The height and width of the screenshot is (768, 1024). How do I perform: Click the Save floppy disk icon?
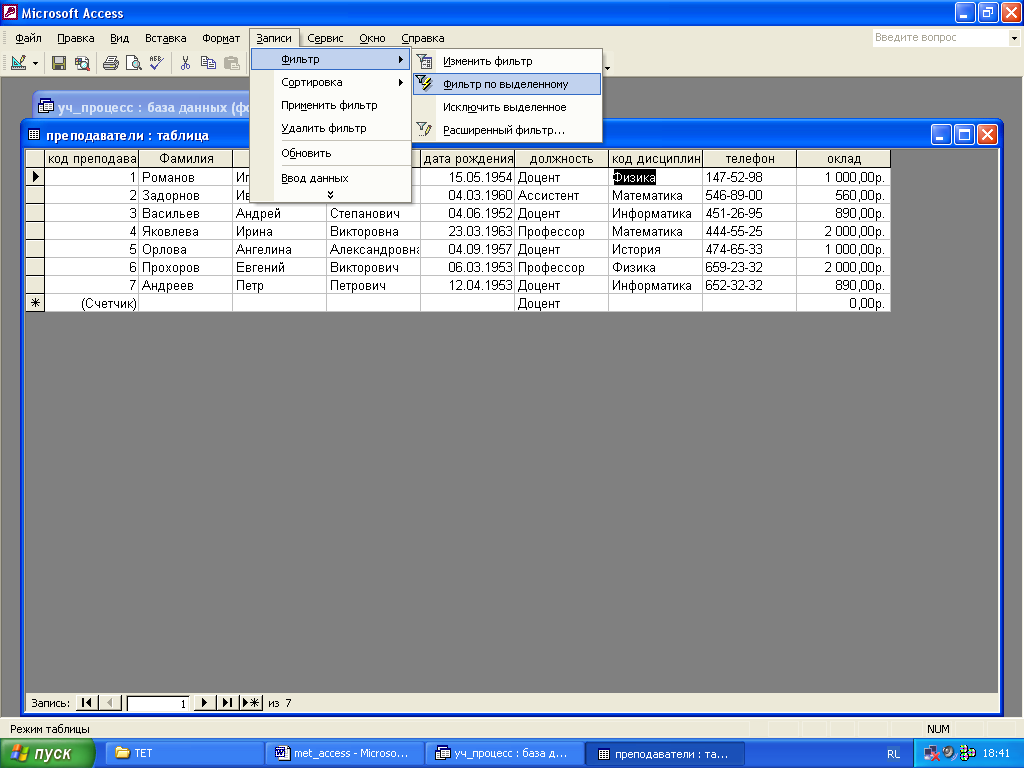[x=59, y=63]
